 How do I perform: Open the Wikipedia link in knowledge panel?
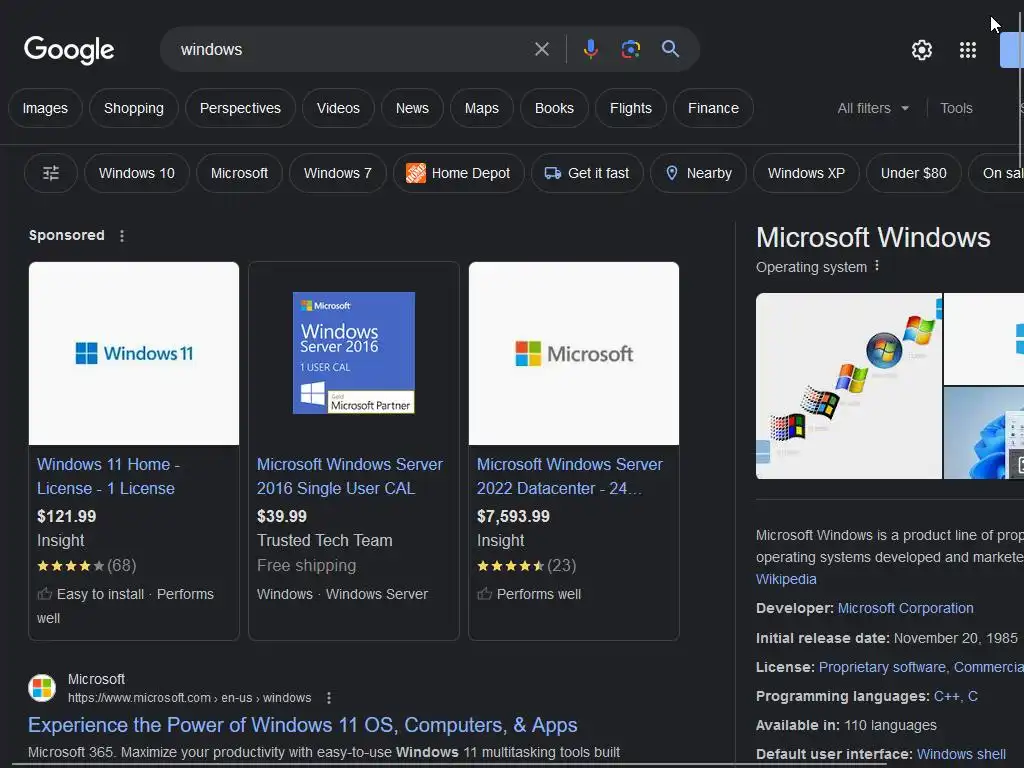[x=786, y=579]
